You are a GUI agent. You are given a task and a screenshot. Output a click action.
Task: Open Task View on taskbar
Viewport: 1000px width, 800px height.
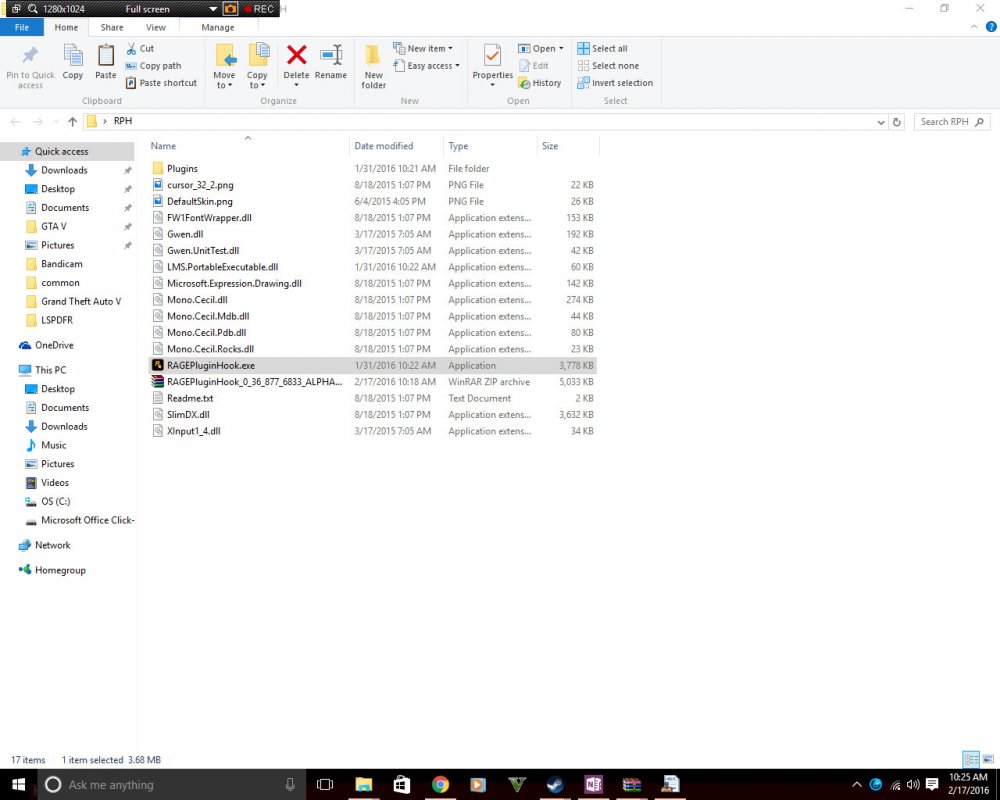(x=325, y=784)
